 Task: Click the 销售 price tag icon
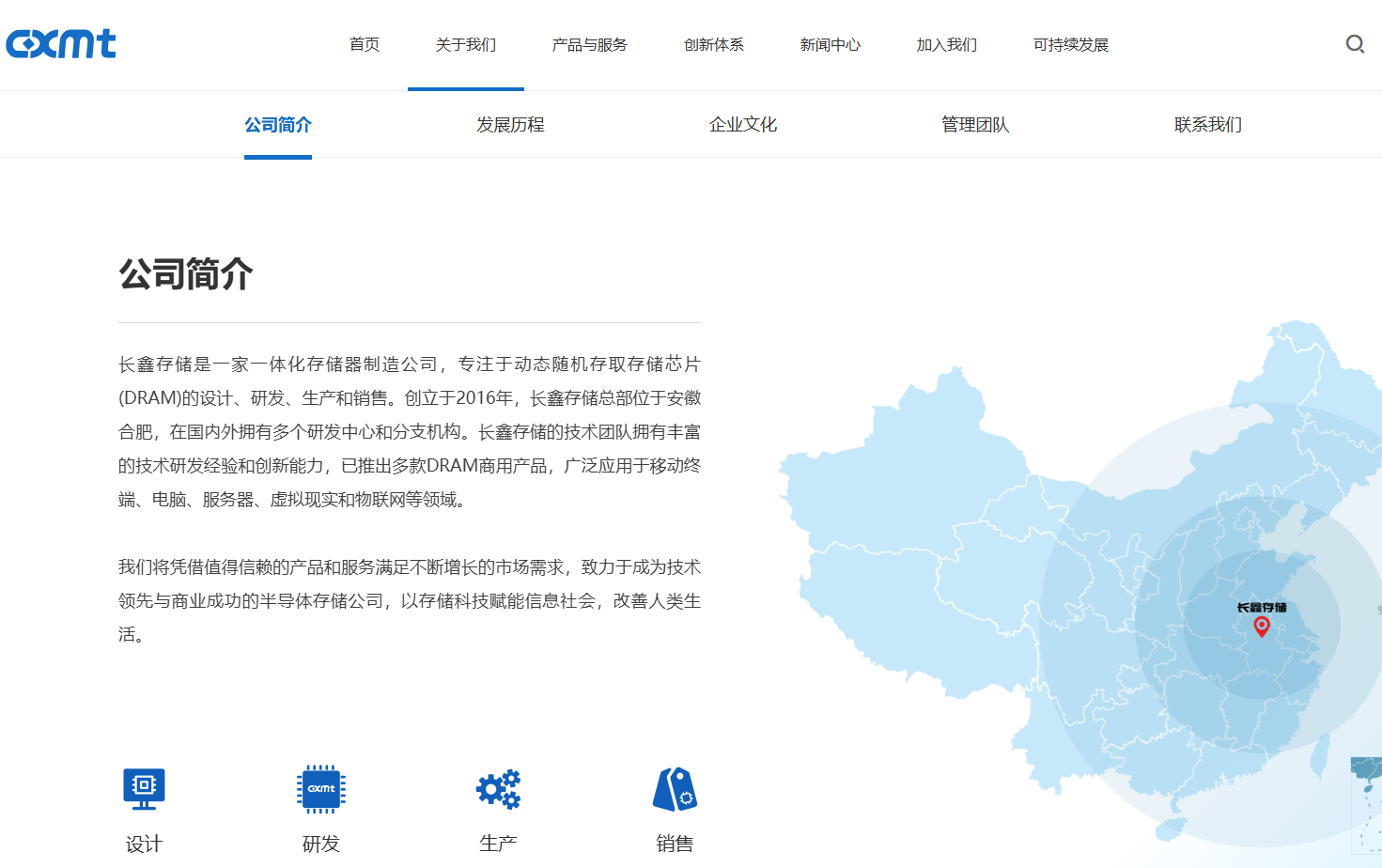675,789
